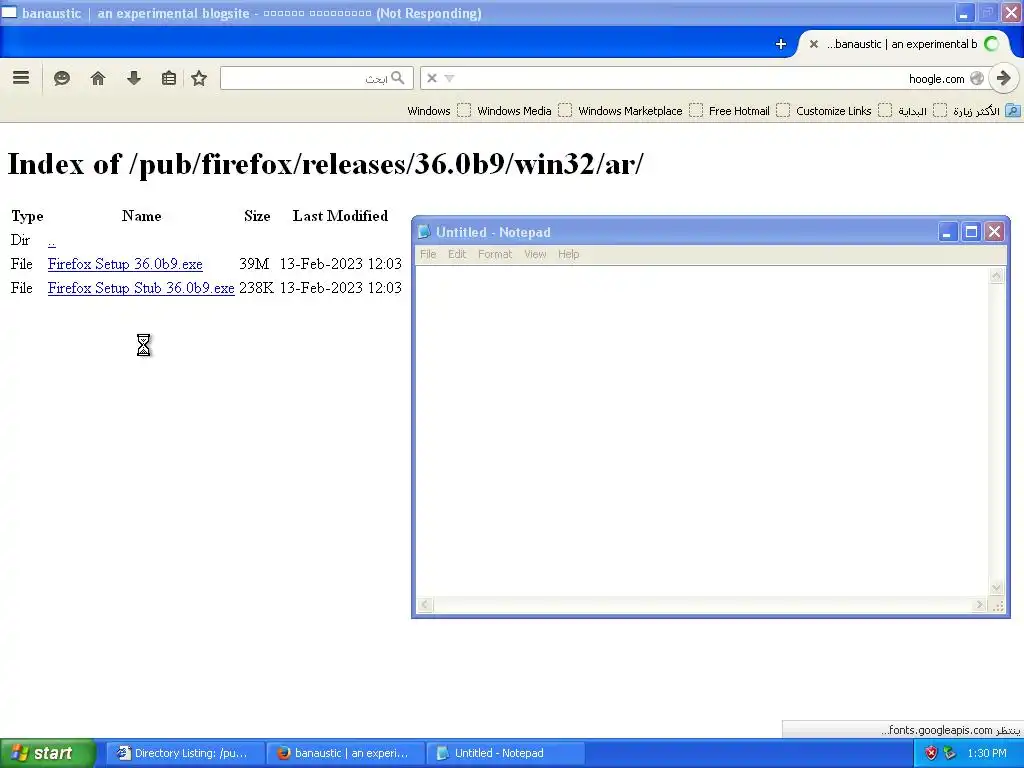Click Notepad horizontal scrollbar left arrow

click(424, 605)
